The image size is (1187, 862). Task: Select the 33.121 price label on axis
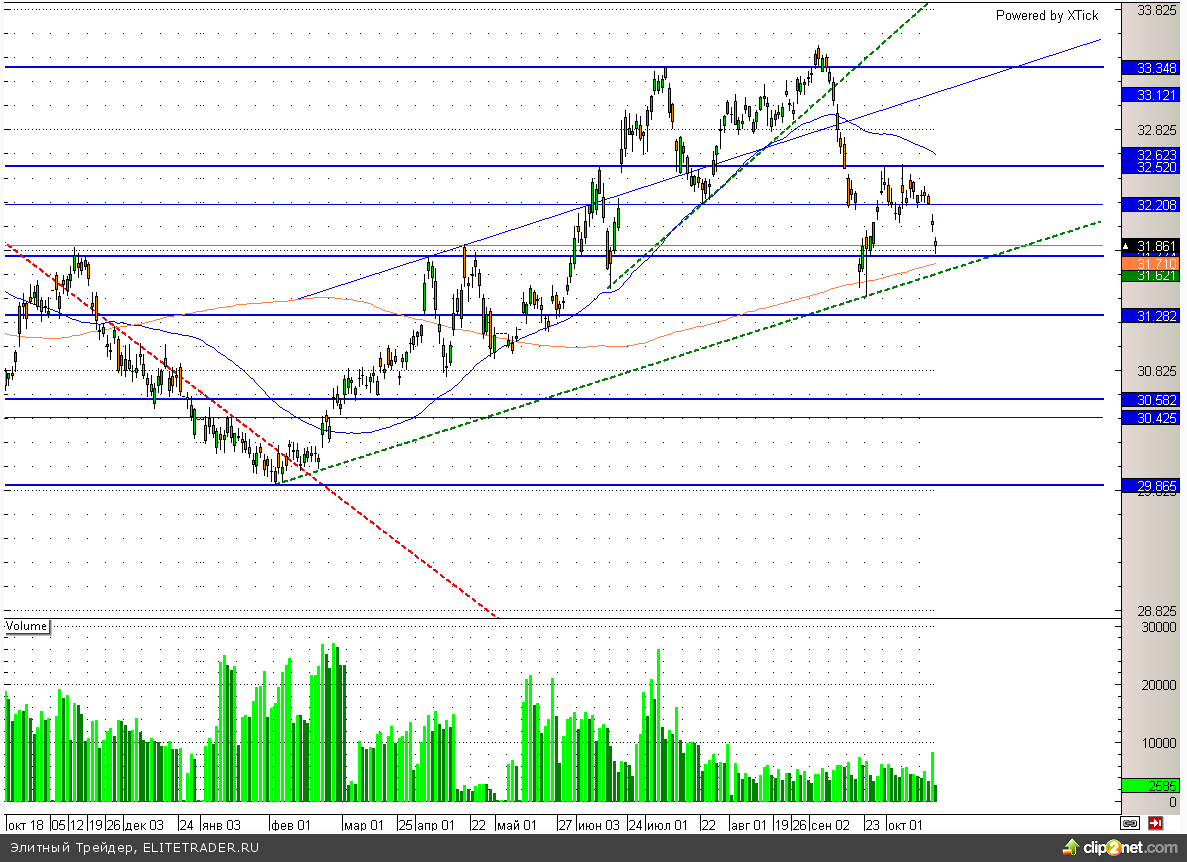pos(1156,94)
